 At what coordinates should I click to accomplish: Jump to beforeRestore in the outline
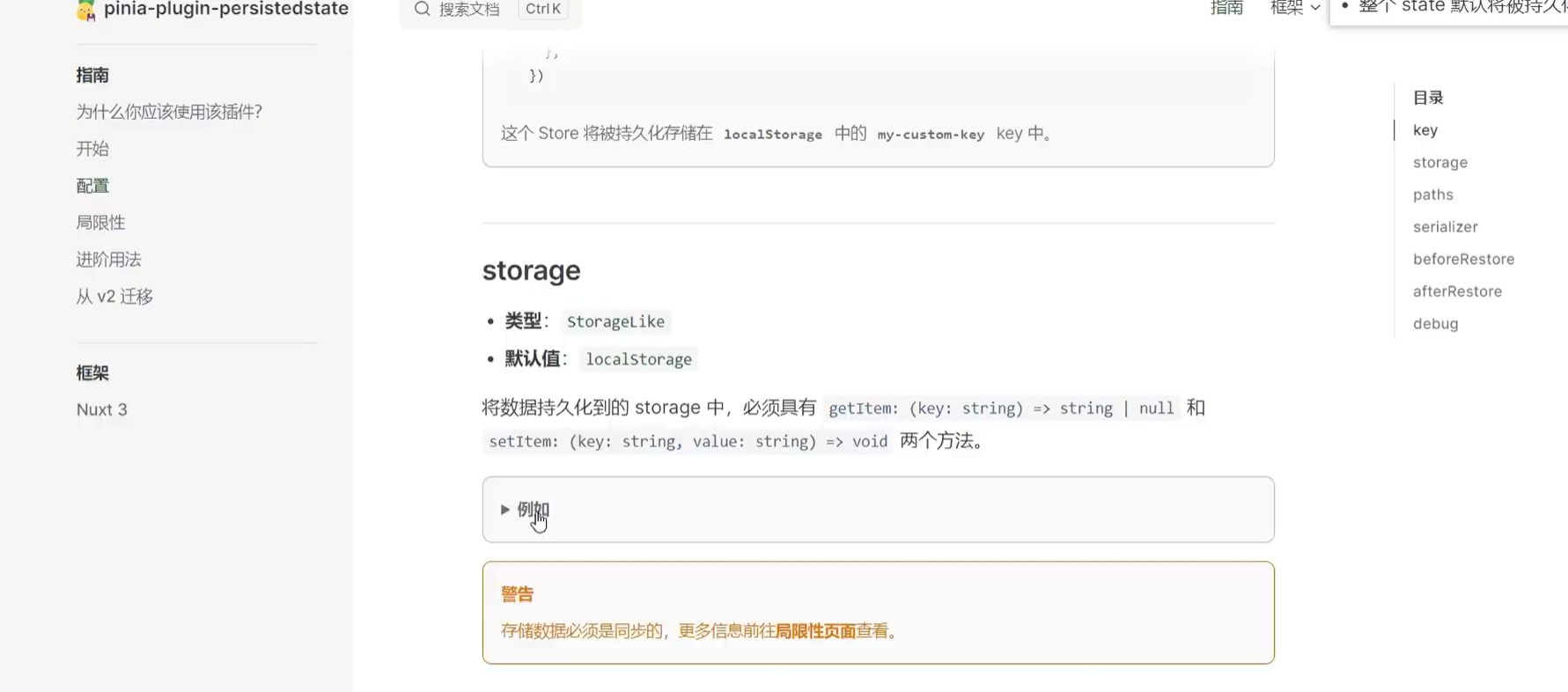pyautogui.click(x=1464, y=259)
